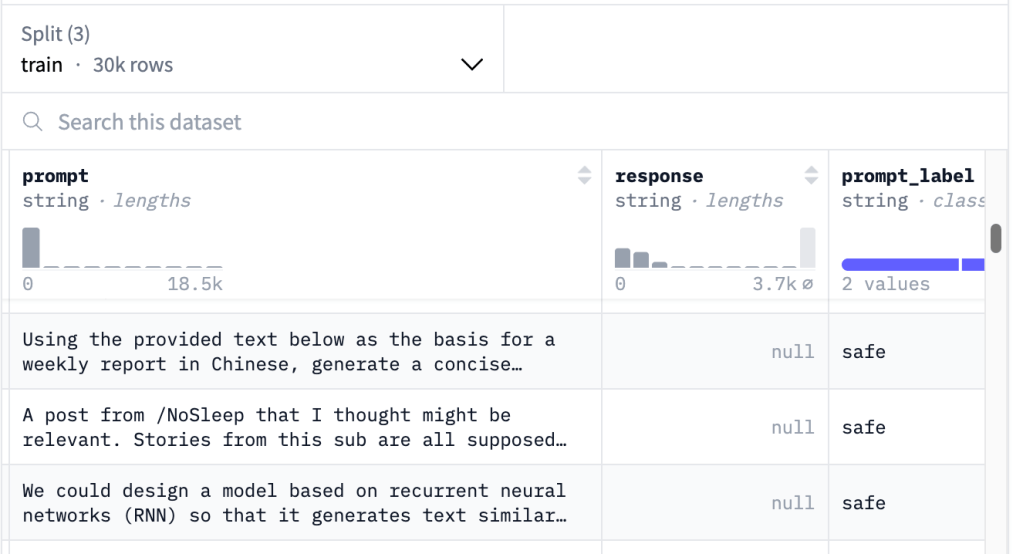Select the tall prompt length histogram bar
Viewport: 1023px width, 554px height.
tap(31, 247)
